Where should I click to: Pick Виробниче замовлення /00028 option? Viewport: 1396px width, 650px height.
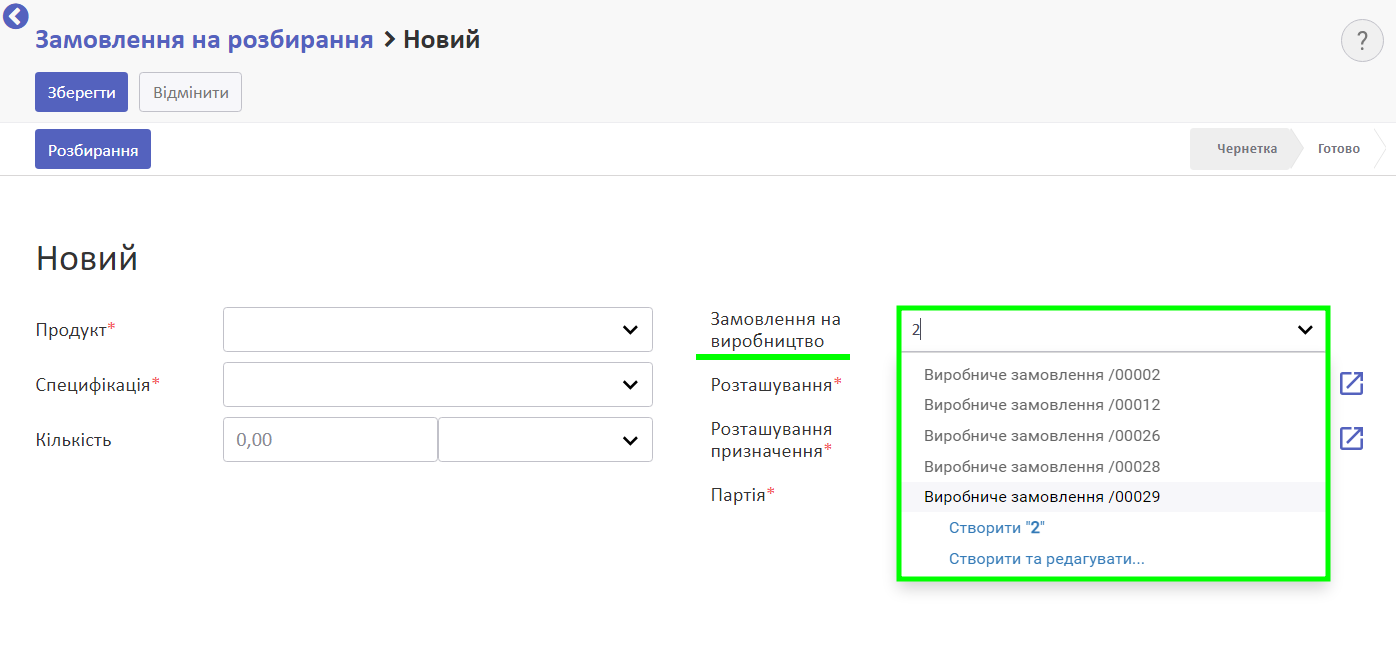click(1041, 467)
